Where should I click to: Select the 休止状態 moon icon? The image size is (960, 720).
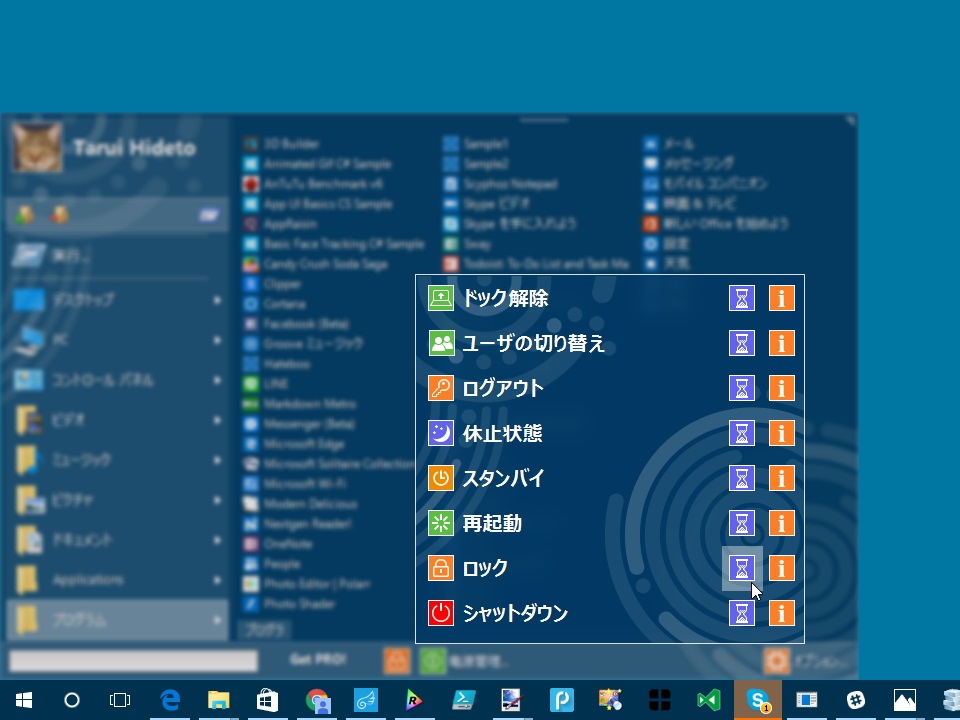(x=441, y=433)
